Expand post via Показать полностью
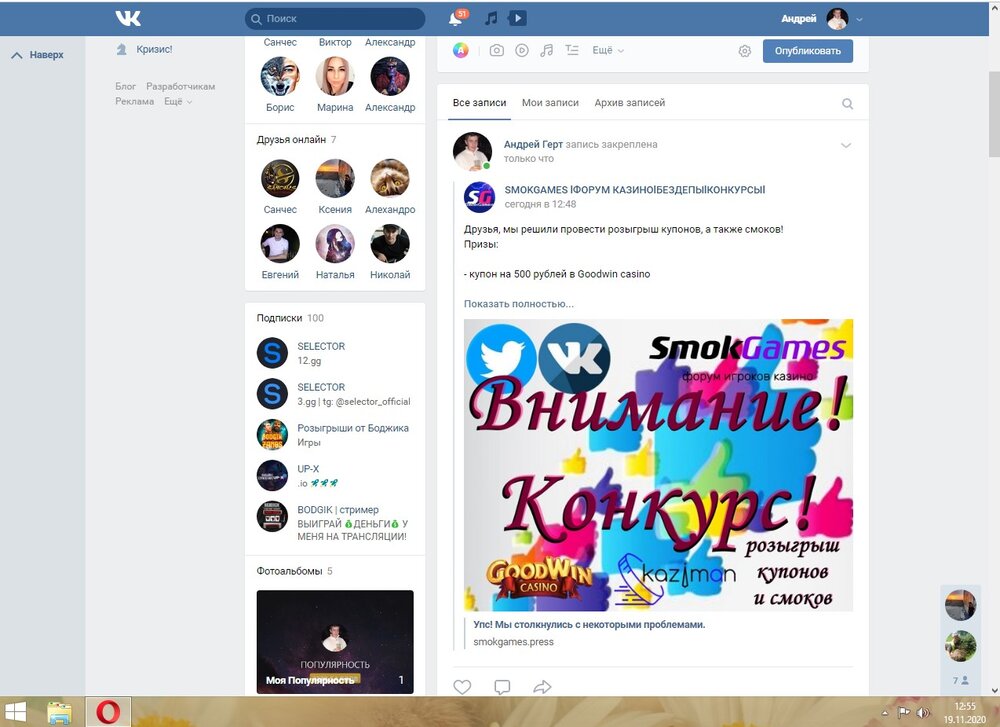 click(518, 304)
